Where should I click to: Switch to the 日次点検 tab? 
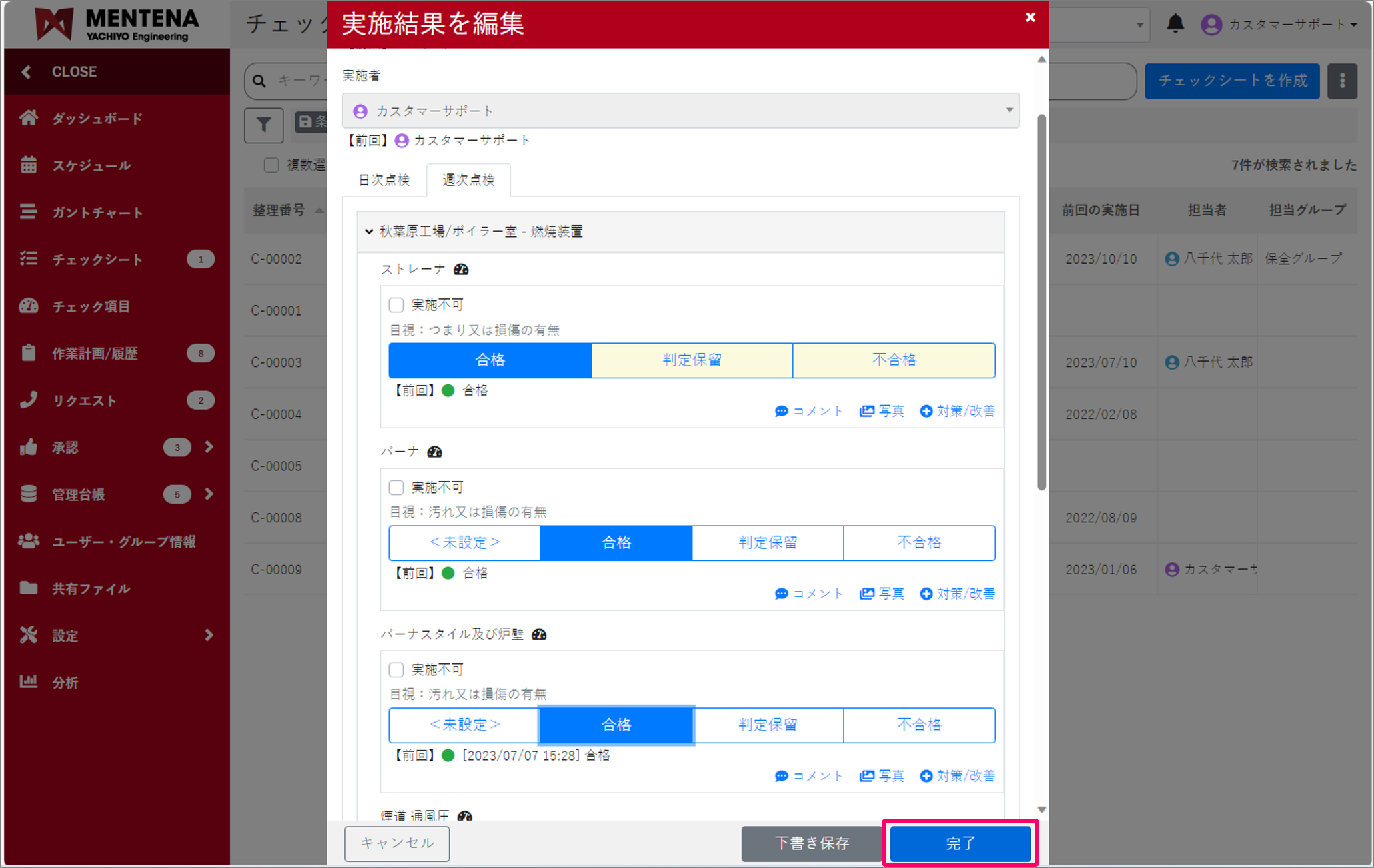pyautogui.click(x=384, y=180)
